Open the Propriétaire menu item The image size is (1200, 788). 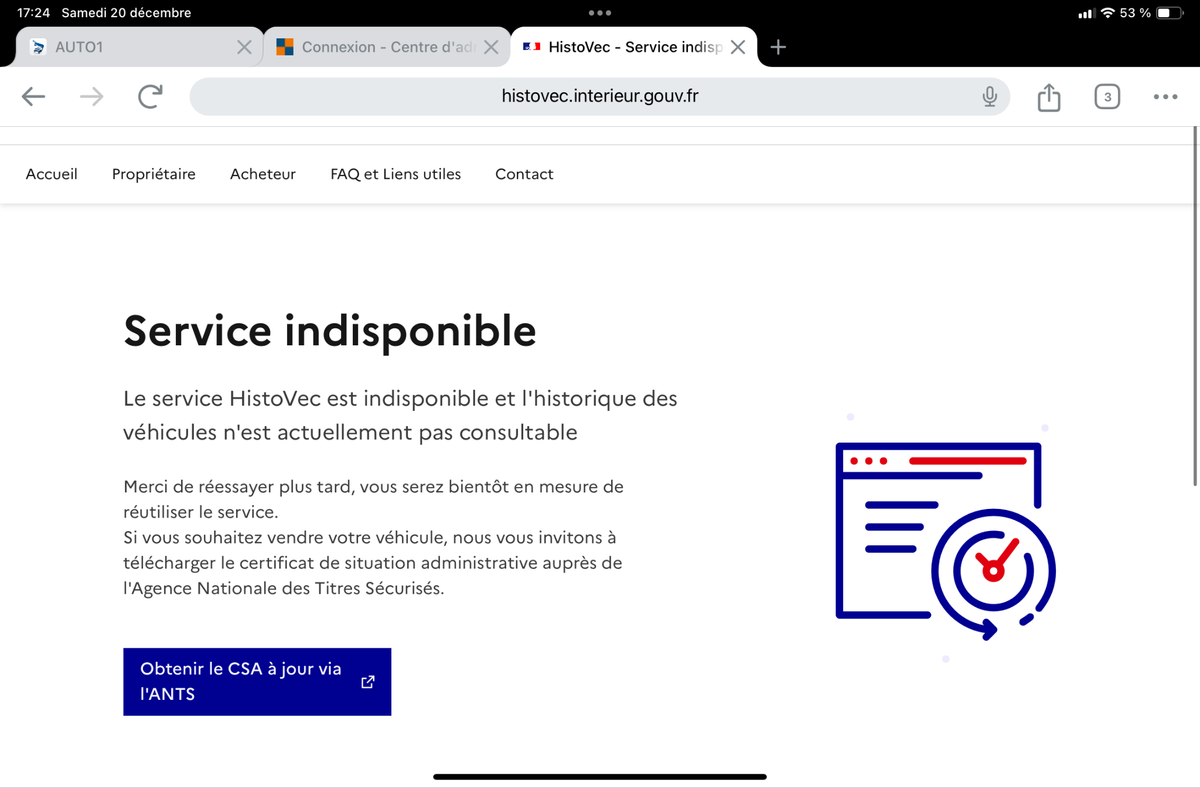click(x=154, y=174)
